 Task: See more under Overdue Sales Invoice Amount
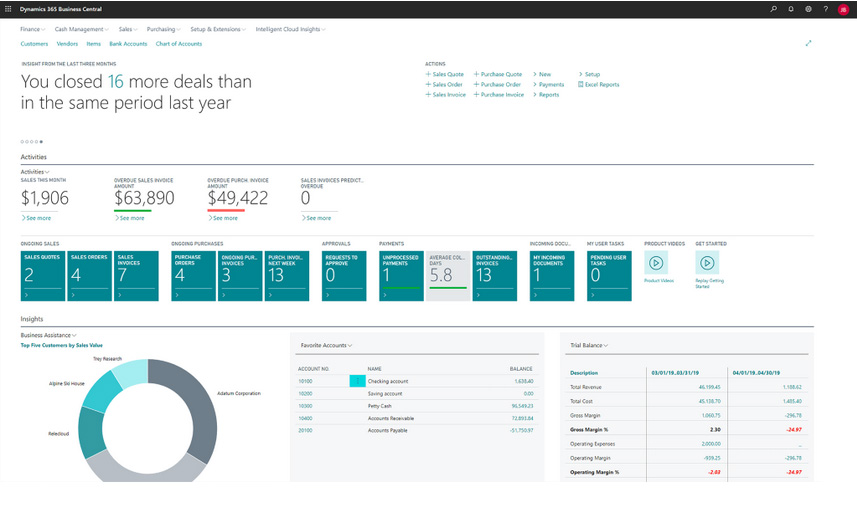[x=130, y=218]
